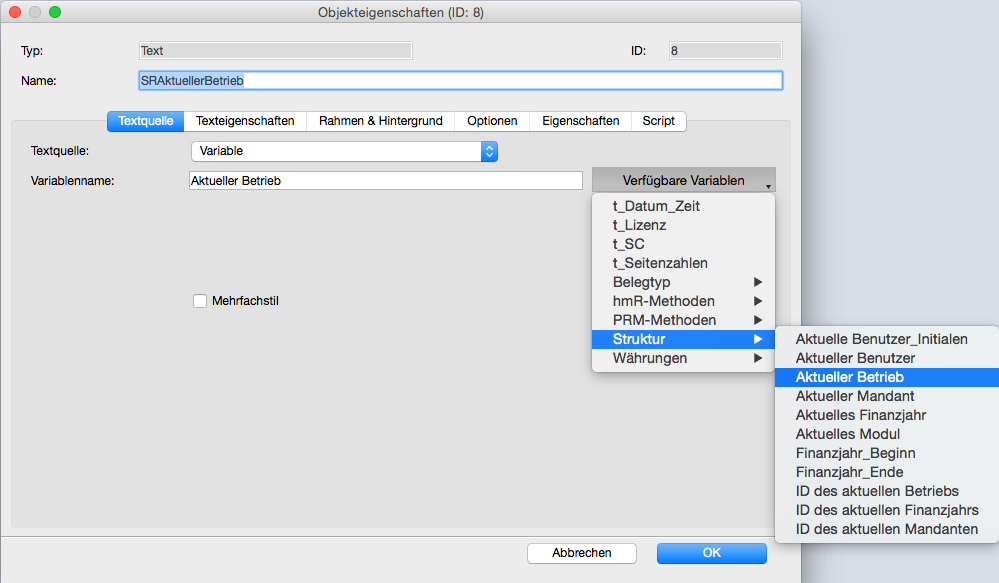Switch to the Texteigenschaften tab
Screen dimensions: 999x583
coord(245,121)
